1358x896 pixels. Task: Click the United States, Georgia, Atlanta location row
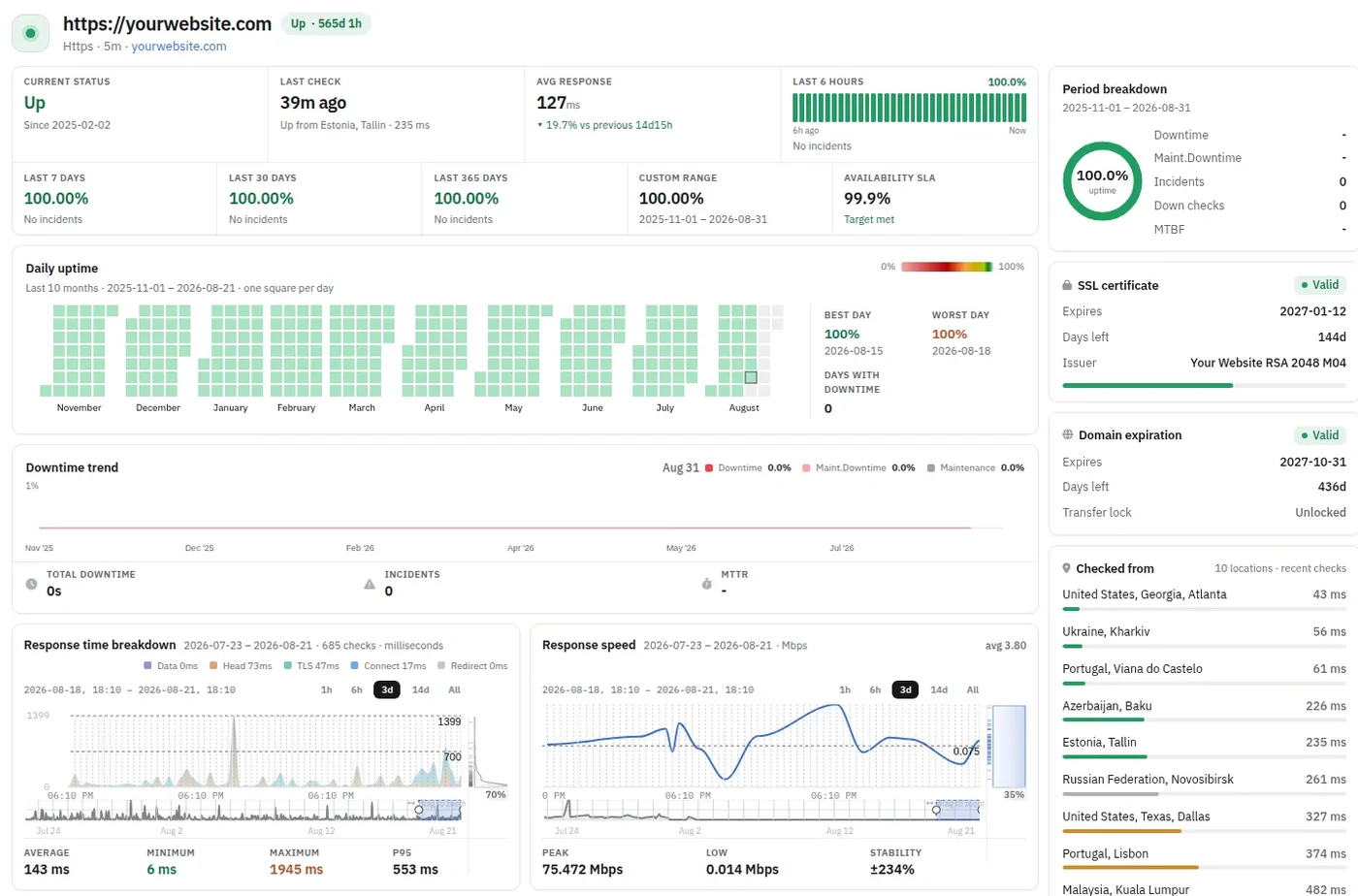point(1204,598)
